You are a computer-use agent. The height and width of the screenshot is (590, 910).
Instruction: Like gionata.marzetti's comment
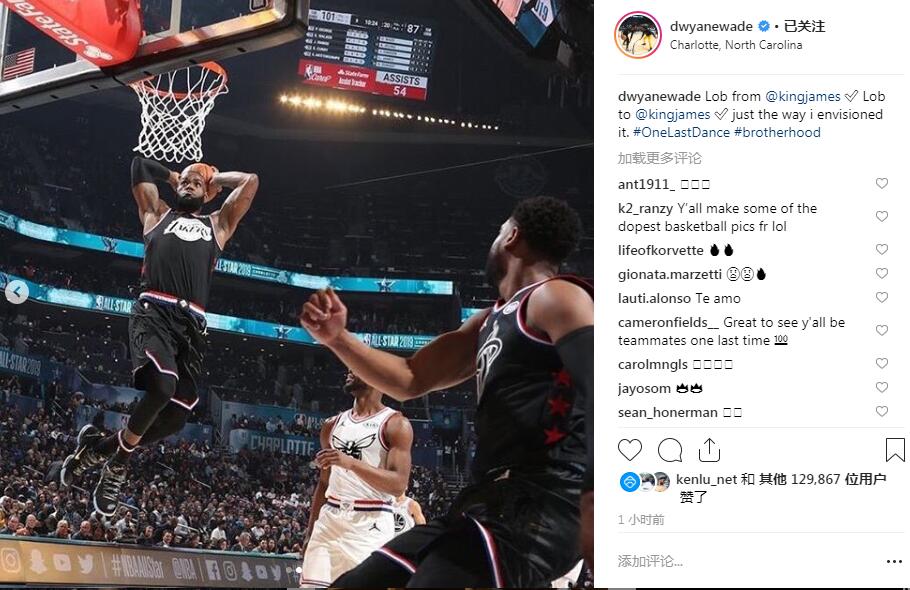tap(882, 273)
